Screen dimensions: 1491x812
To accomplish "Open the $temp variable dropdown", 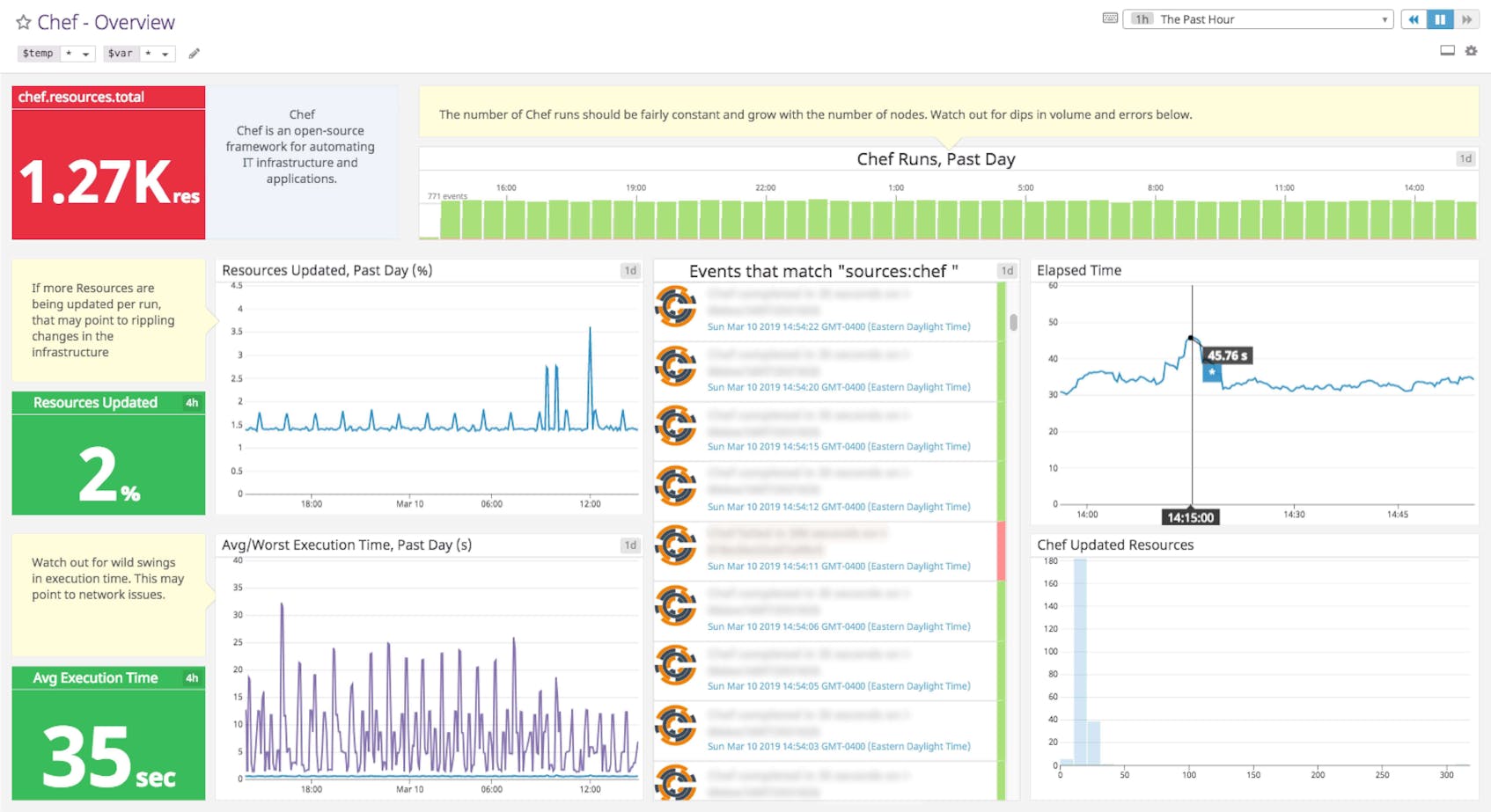I will [77, 53].
